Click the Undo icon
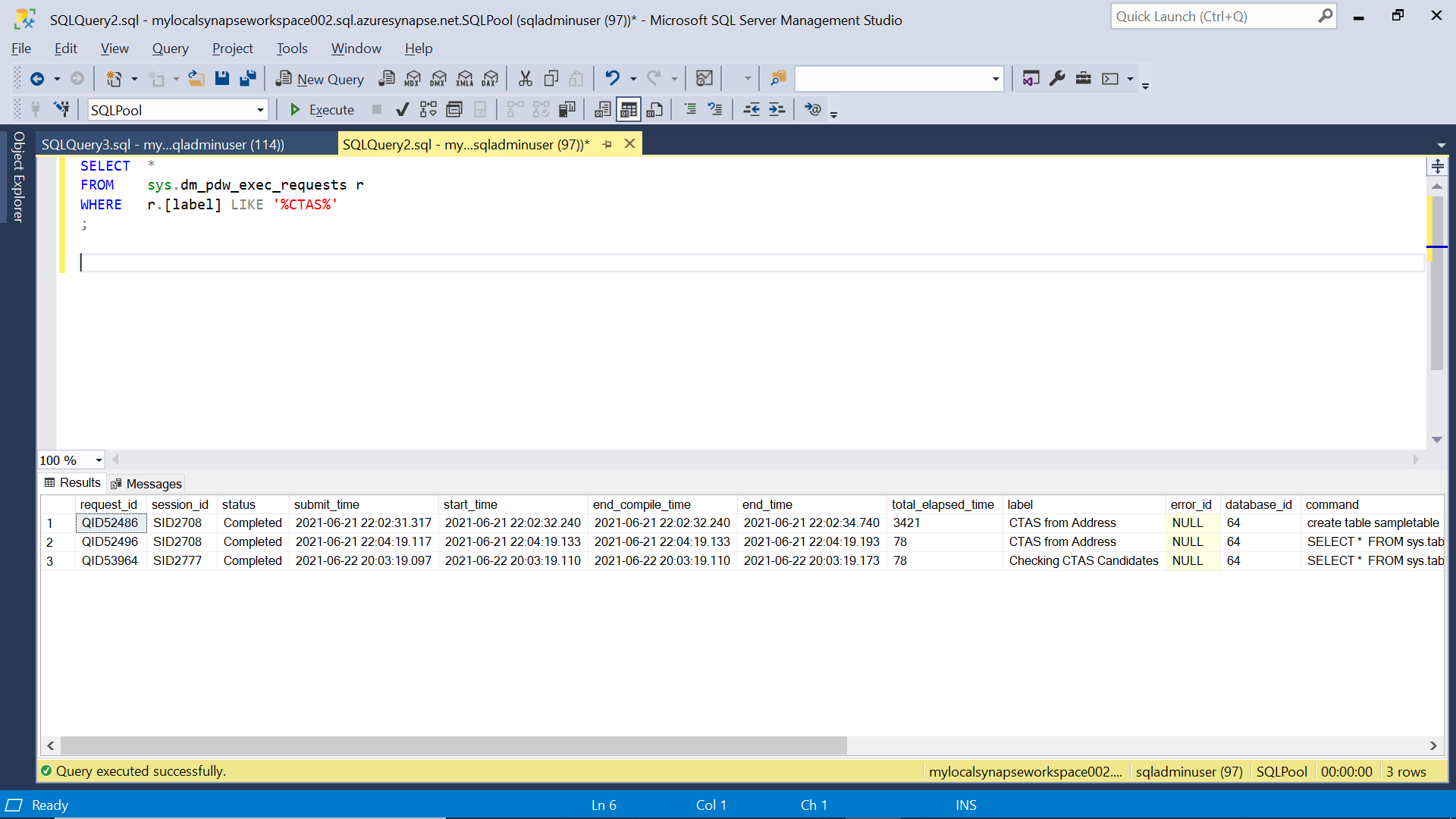Screen dimensions: 1456x819 [613, 78]
